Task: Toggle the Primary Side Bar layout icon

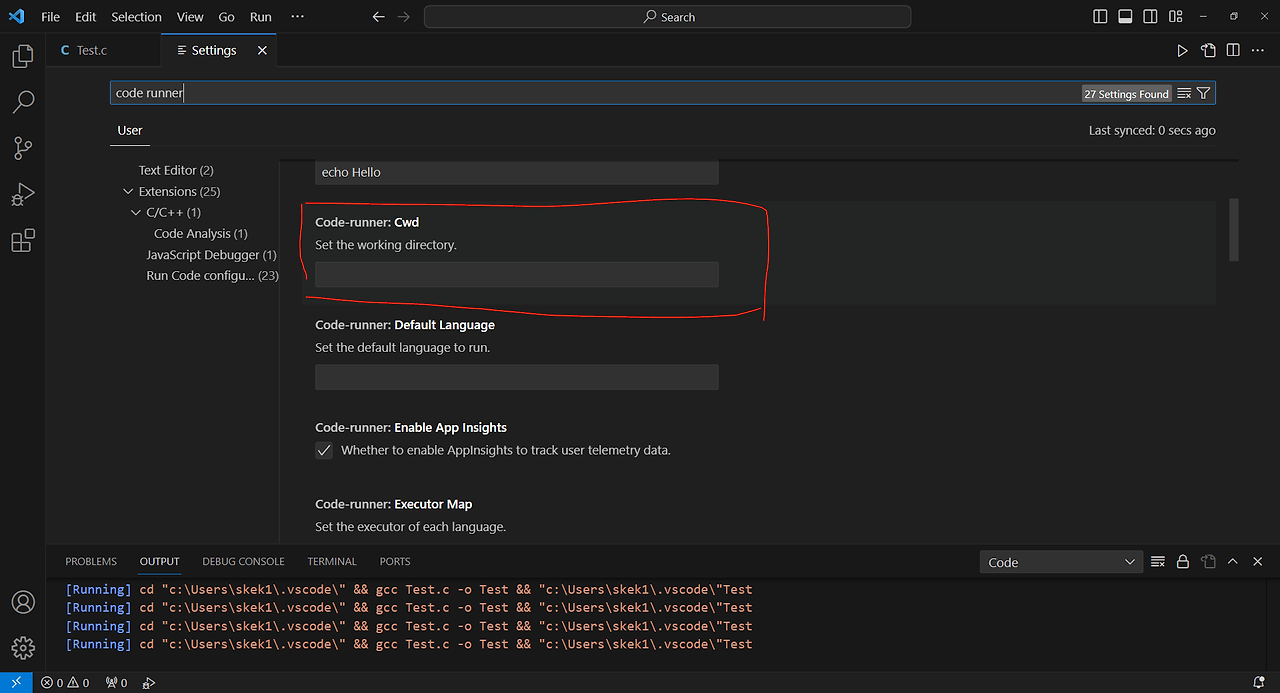Action: (1100, 17)
